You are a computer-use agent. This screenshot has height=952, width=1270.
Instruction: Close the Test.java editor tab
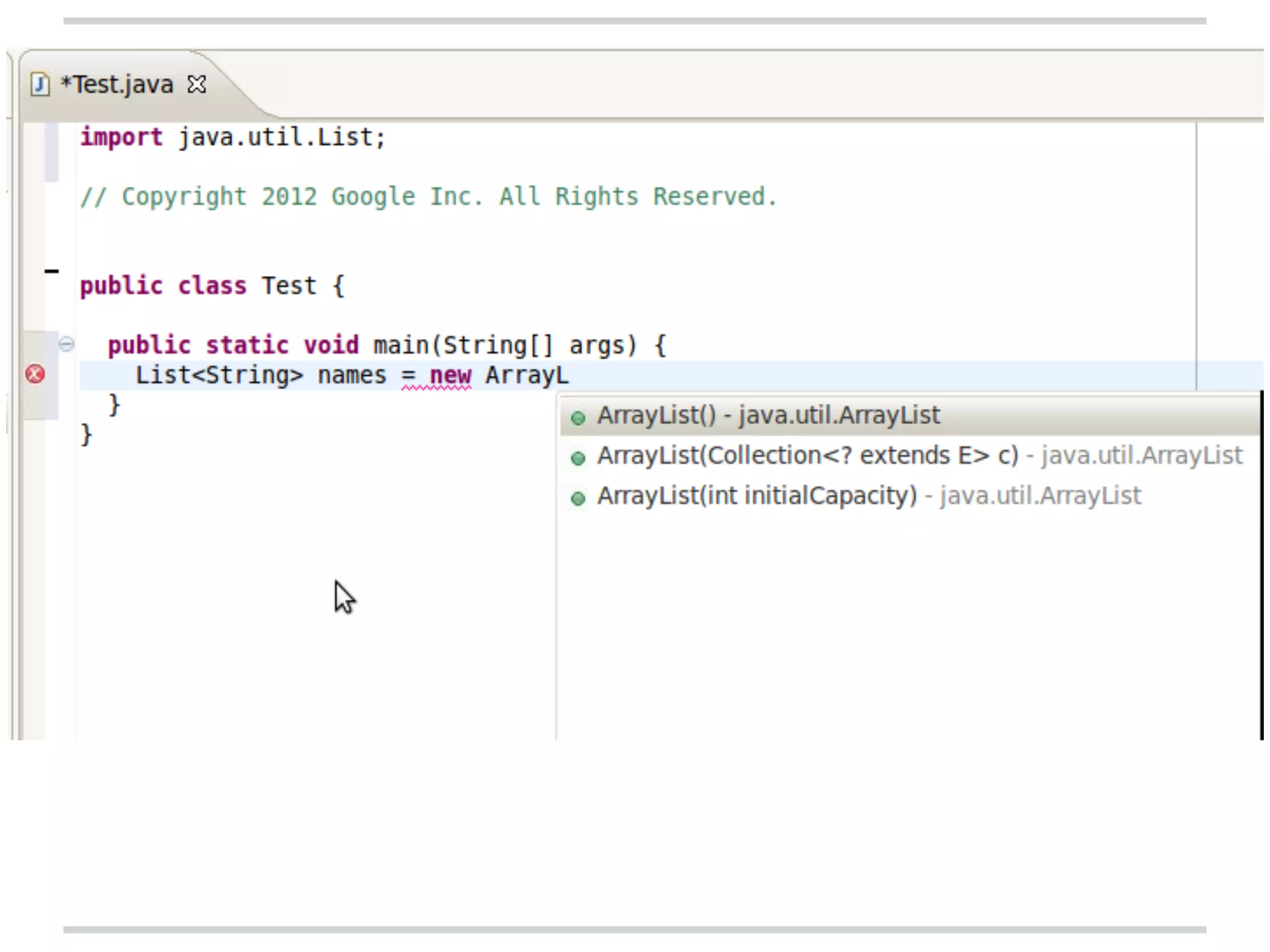[x=197, y=84]
